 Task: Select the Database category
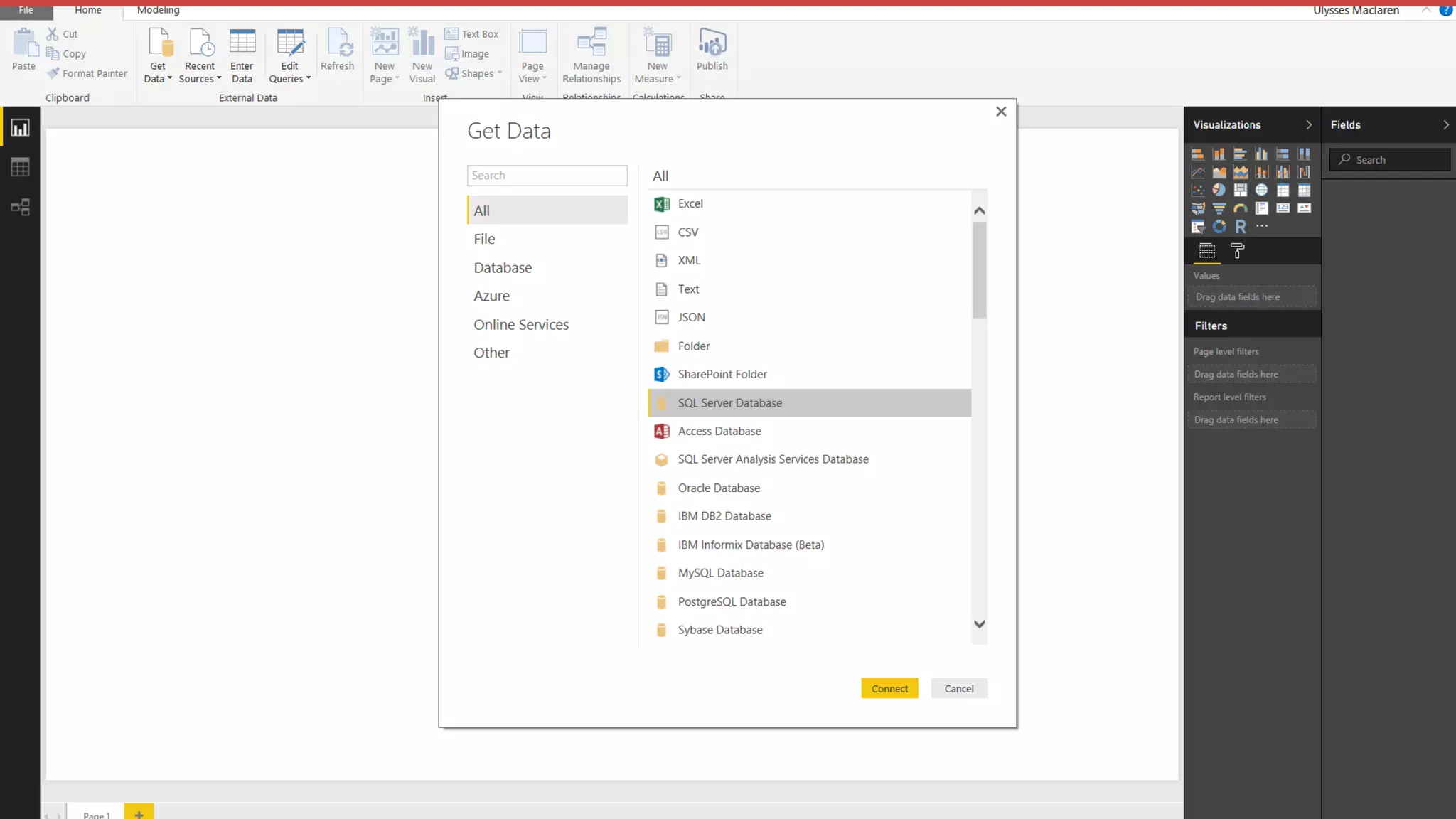point(503,267)
